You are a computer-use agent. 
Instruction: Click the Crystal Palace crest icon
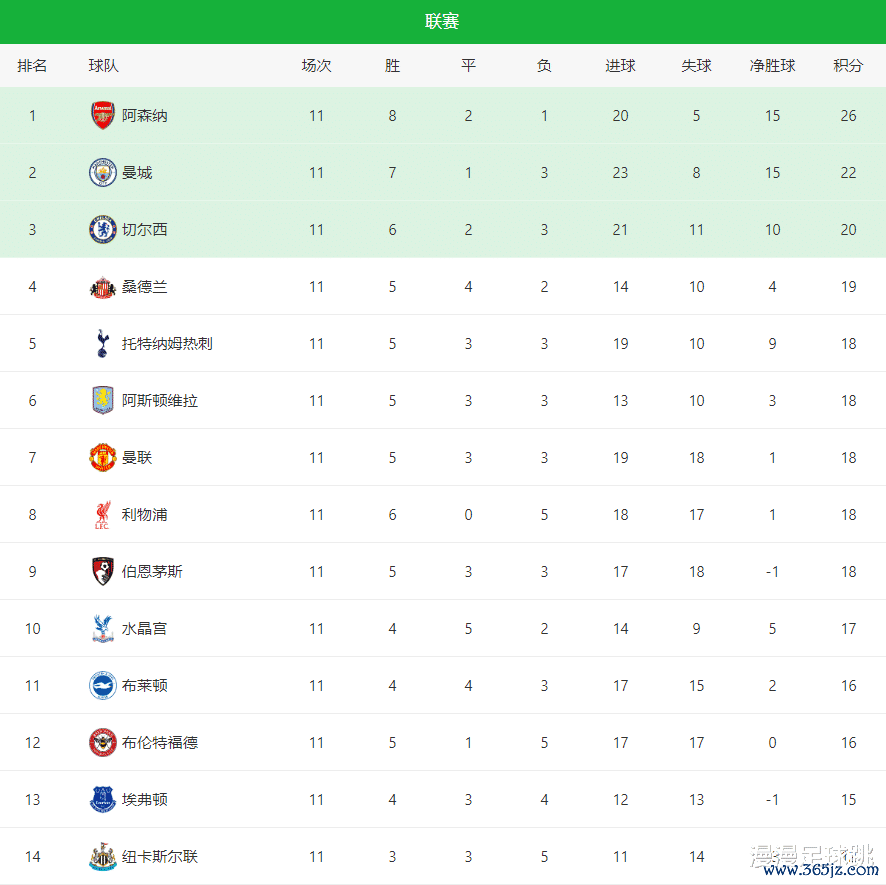coord(103,629)
